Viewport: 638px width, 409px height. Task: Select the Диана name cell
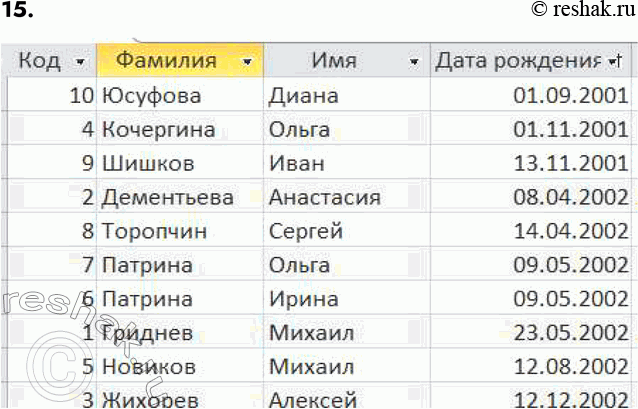coord(303,96)
